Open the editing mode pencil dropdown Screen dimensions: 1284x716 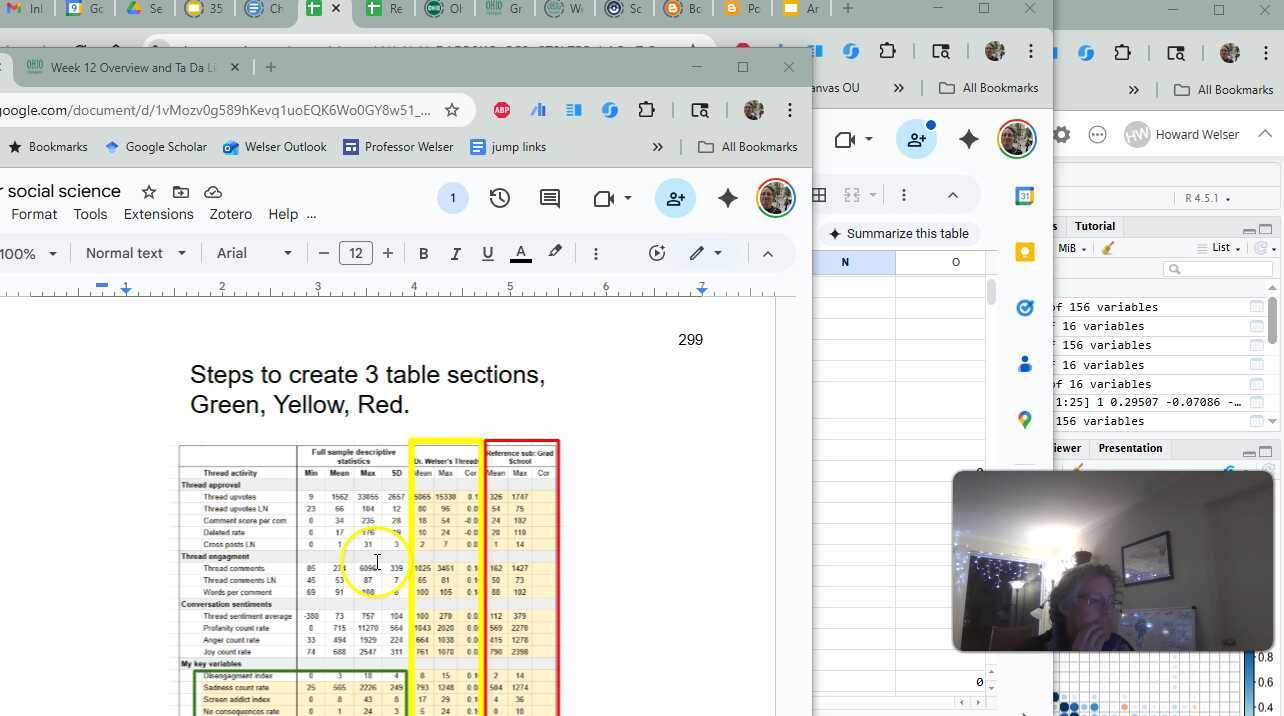pos(705,254)
